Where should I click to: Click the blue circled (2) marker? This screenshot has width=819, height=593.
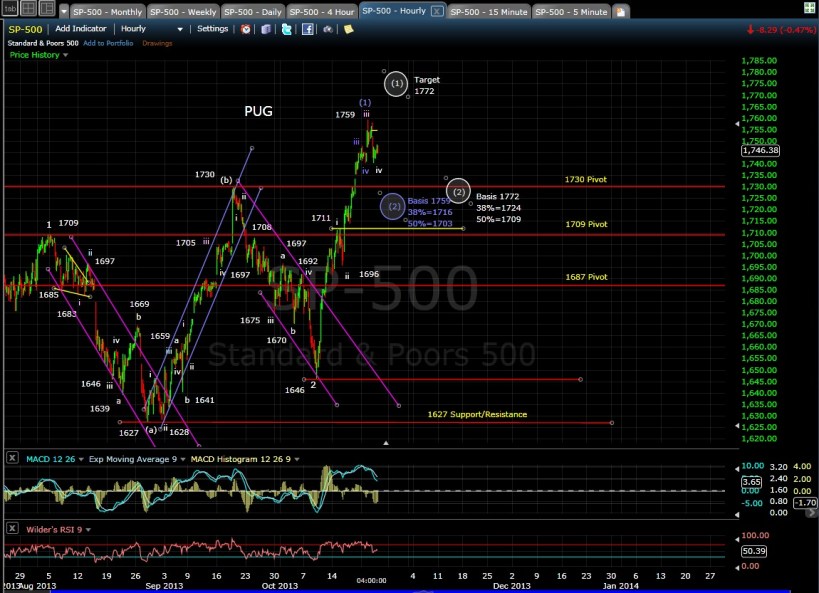pos(394,206)
